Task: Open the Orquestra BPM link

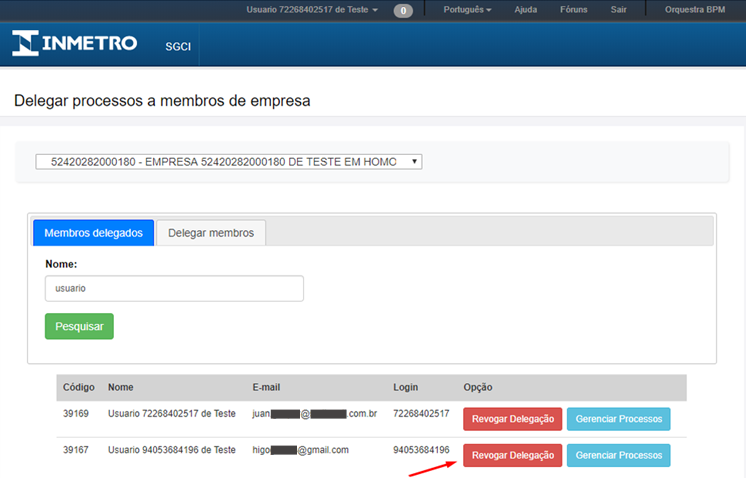Action: (x=701, y=10)
